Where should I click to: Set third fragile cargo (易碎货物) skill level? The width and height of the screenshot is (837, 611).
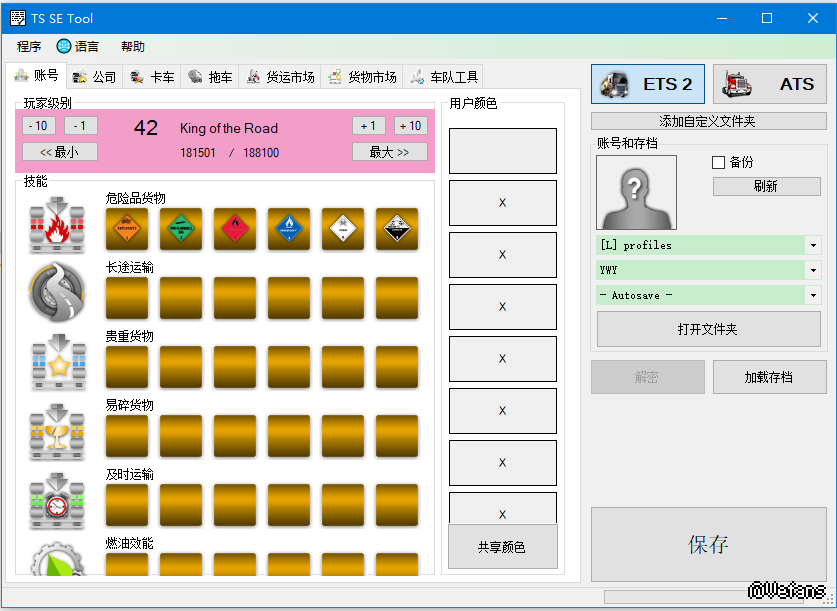[x=235, y=437]
